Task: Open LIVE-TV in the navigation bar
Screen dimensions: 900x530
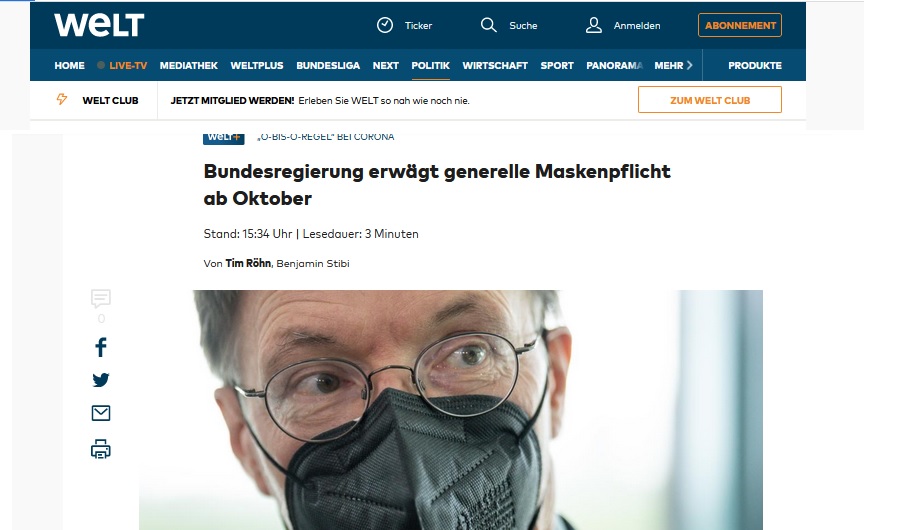Action: (x=122, y=65)
